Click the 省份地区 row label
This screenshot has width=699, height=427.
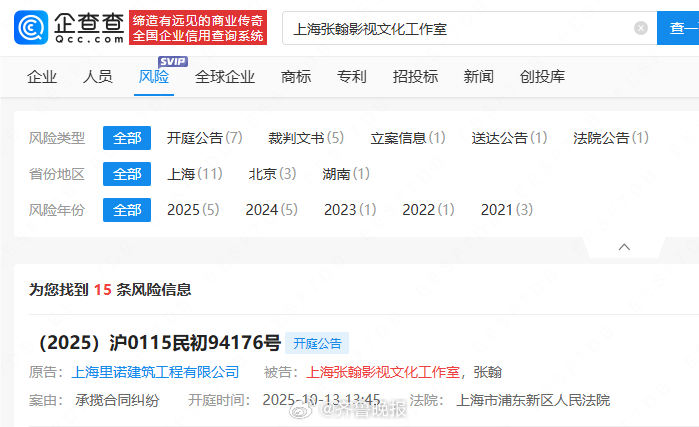(57, 174)
